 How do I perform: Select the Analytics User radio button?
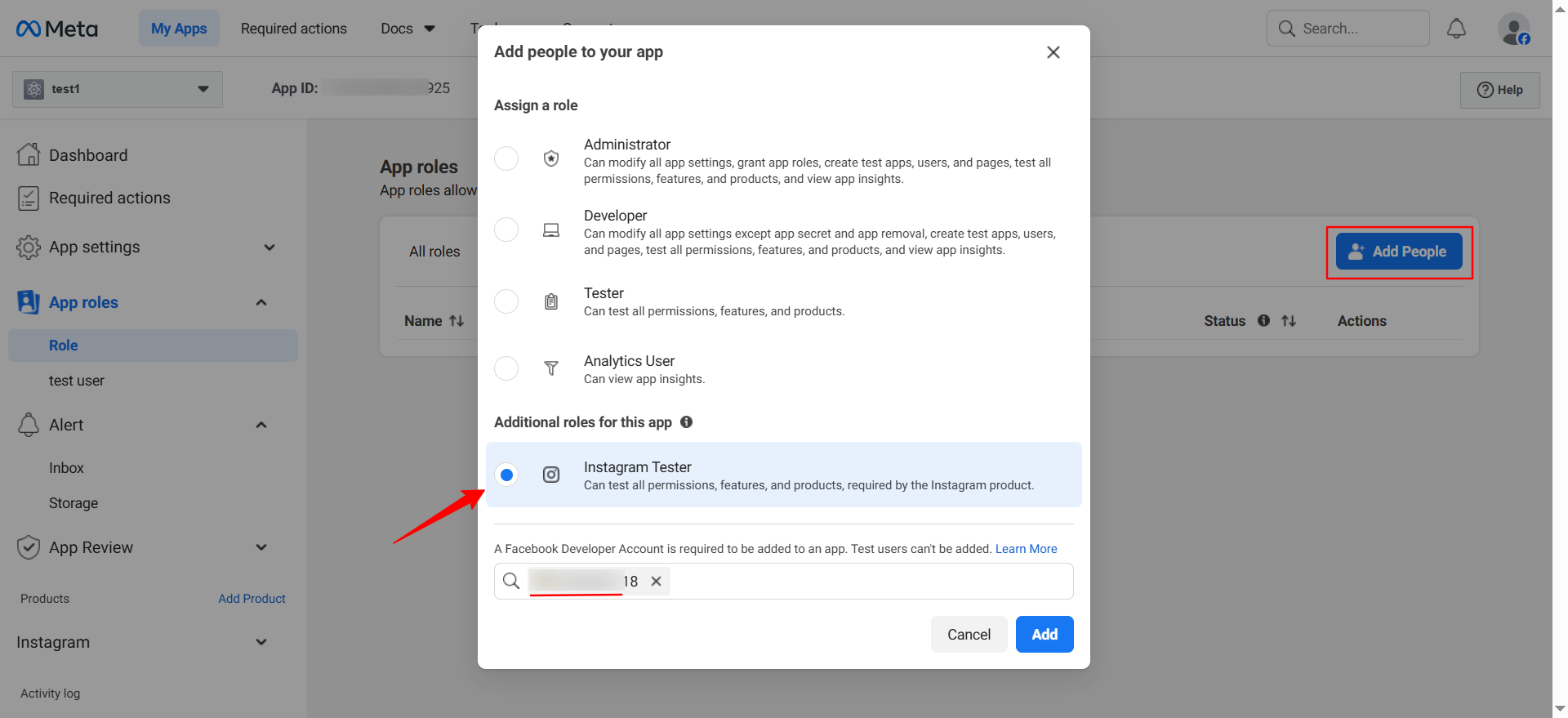(506, 368)
